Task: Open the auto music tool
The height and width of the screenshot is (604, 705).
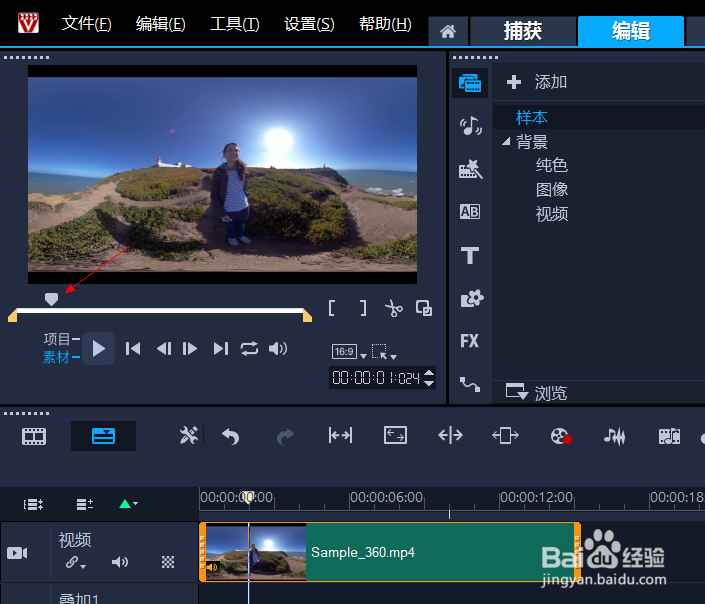Action: (669, 436)
